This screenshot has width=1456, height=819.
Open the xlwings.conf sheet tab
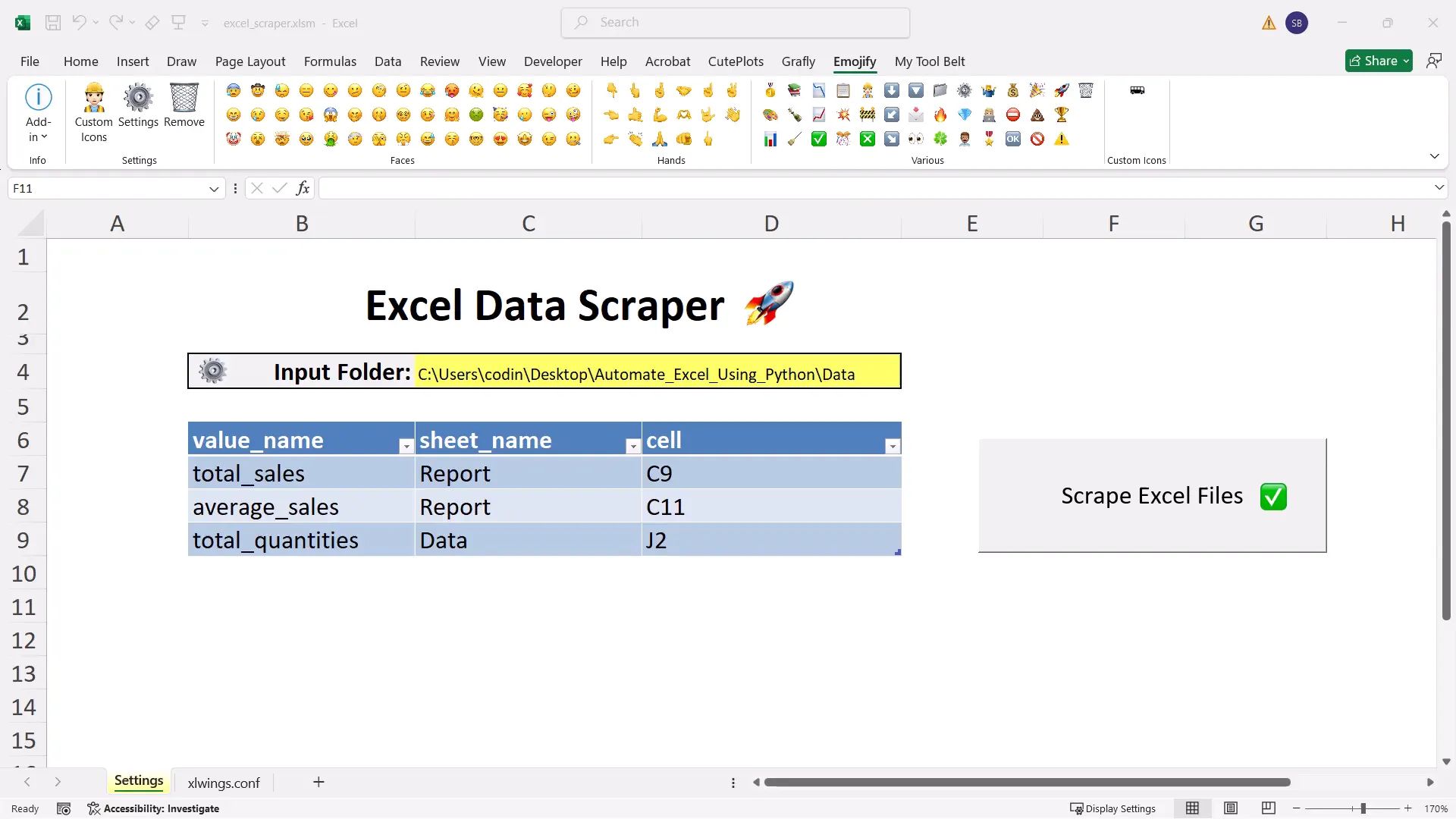[223, 783]
